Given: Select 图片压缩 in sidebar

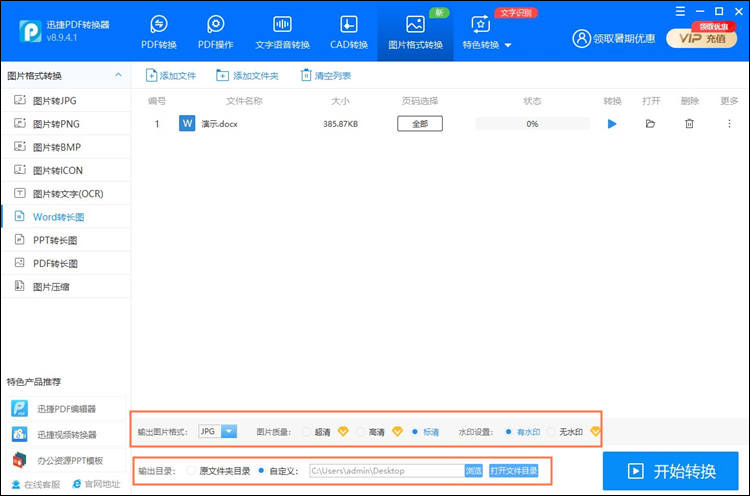Looking at the screenshot, I should point(66,287).
